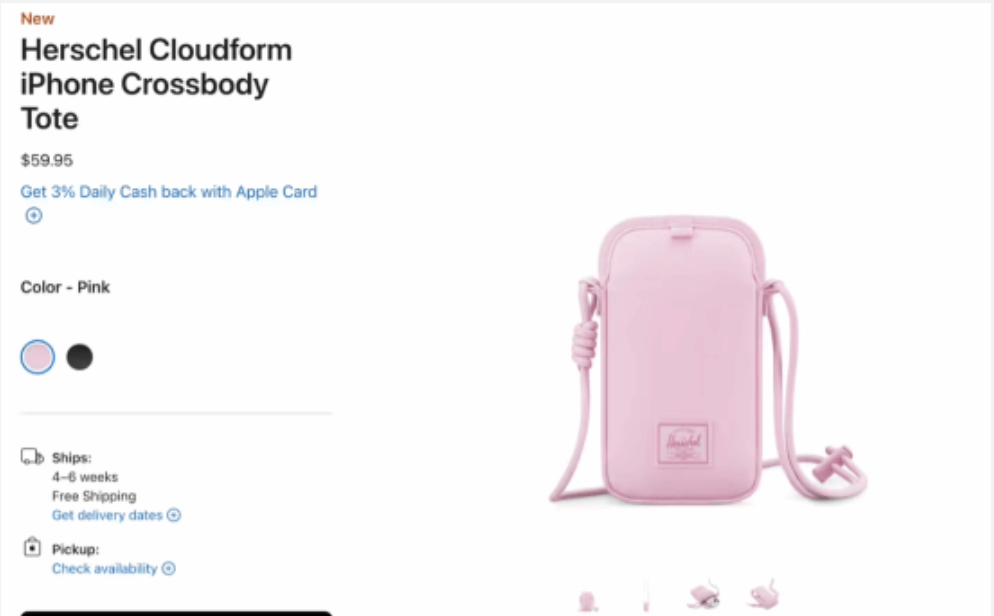The height and width of the screenshot is (616, 994).
Task: Click the Herschel Cloudform product title
Action: [x=157, y=84]
